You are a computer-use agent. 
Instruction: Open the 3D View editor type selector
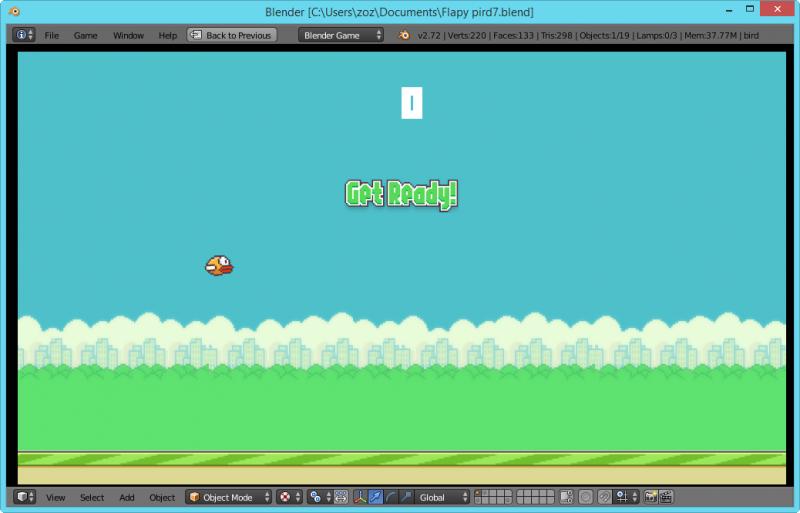point(24,497)
